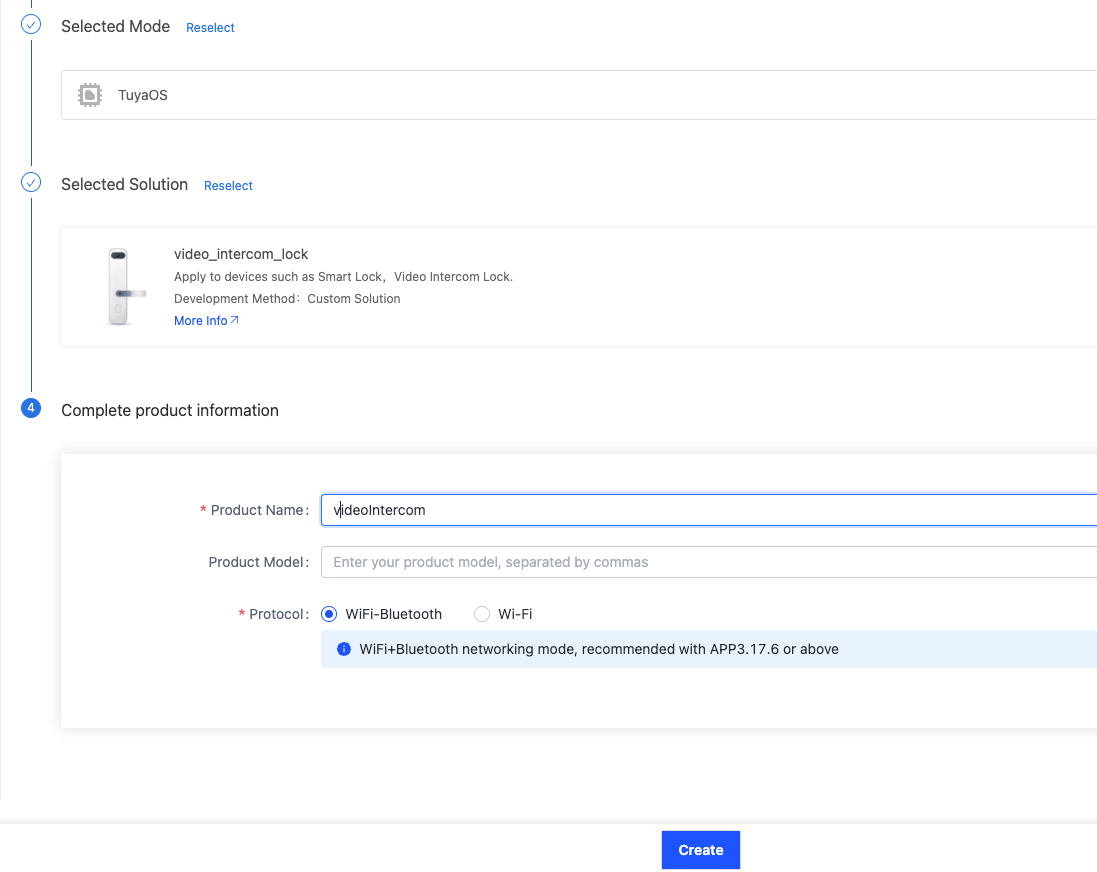Click into the Product Model text field
This screenshot has width=1097, height=872.
[700, 562]
